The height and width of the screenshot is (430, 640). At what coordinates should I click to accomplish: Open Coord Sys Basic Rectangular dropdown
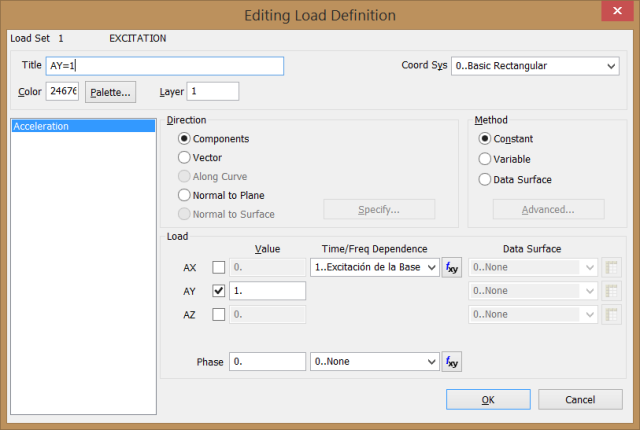pos(535,66)
